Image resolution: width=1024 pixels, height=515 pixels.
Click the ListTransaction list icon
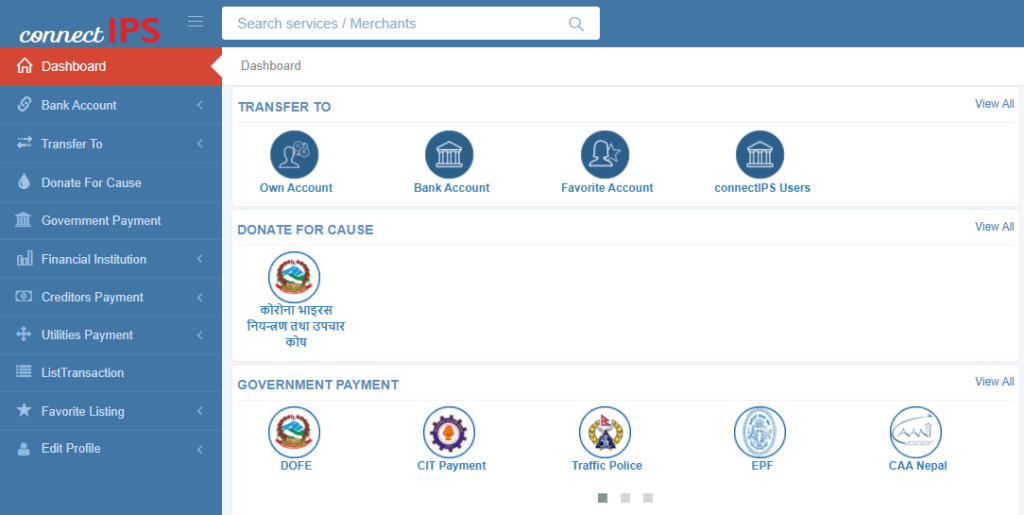(24, 372)
